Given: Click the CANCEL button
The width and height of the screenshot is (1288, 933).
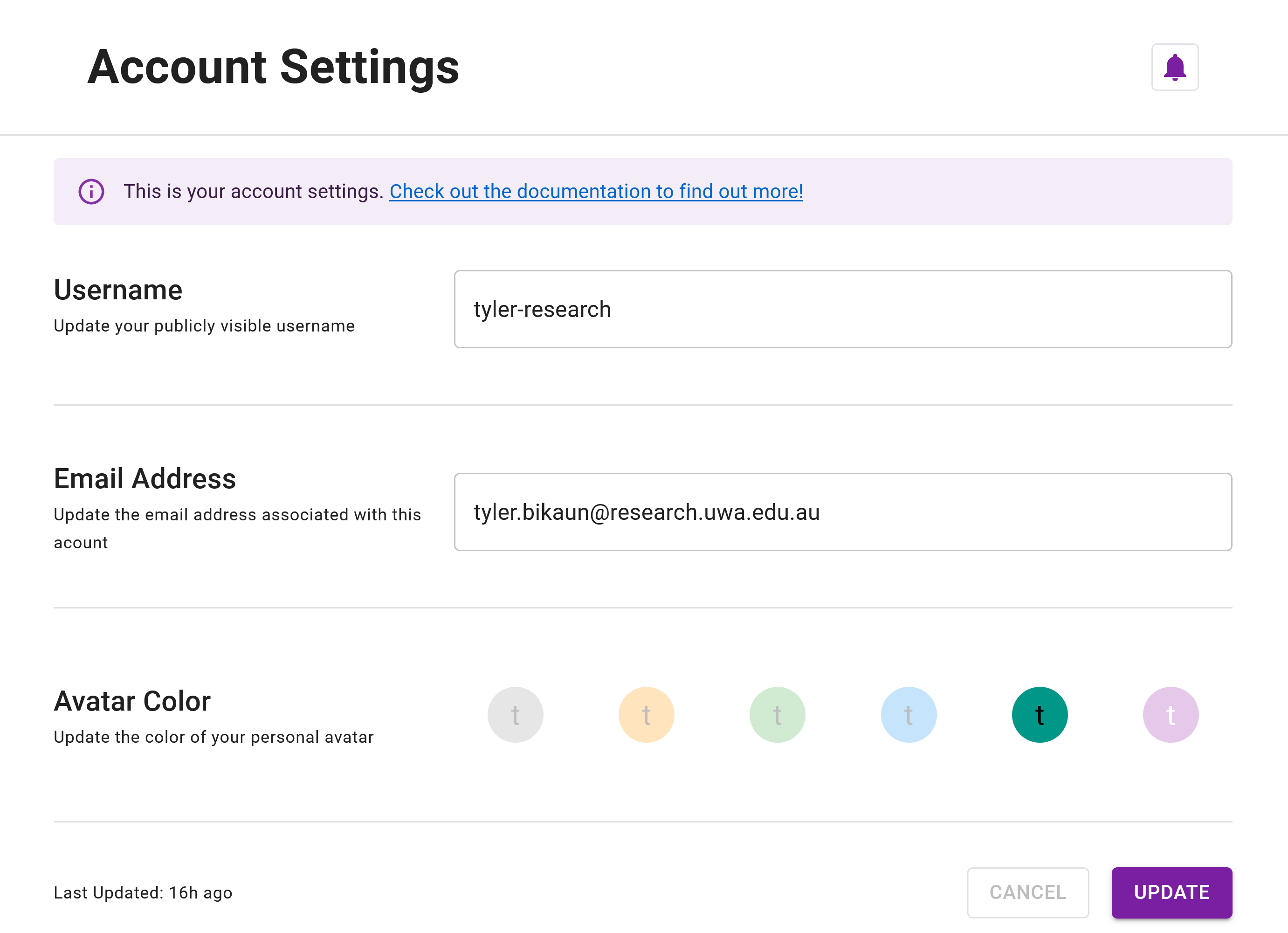Looking at the screenshot, I should pos(1028,892).
